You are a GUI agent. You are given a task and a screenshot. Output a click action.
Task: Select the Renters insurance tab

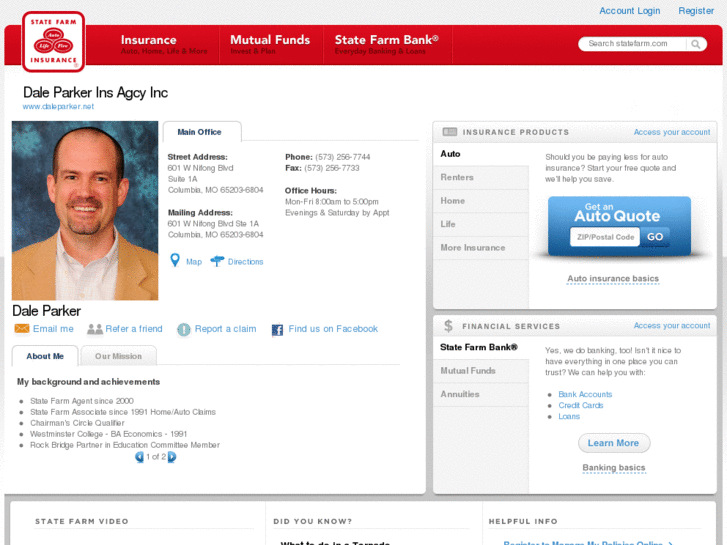(481, 177)
